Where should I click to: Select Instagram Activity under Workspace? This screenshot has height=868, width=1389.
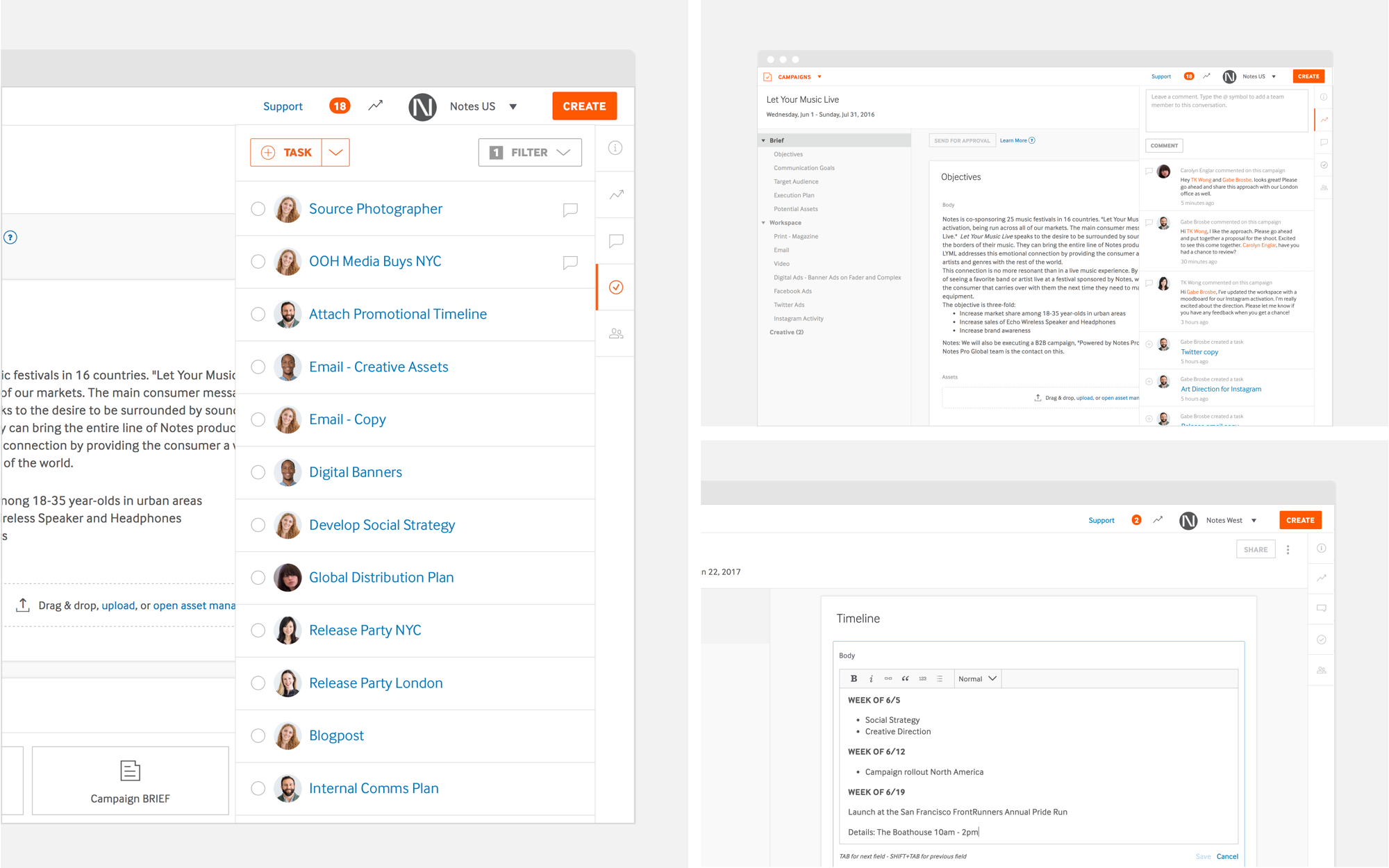[x=799, y=319]
